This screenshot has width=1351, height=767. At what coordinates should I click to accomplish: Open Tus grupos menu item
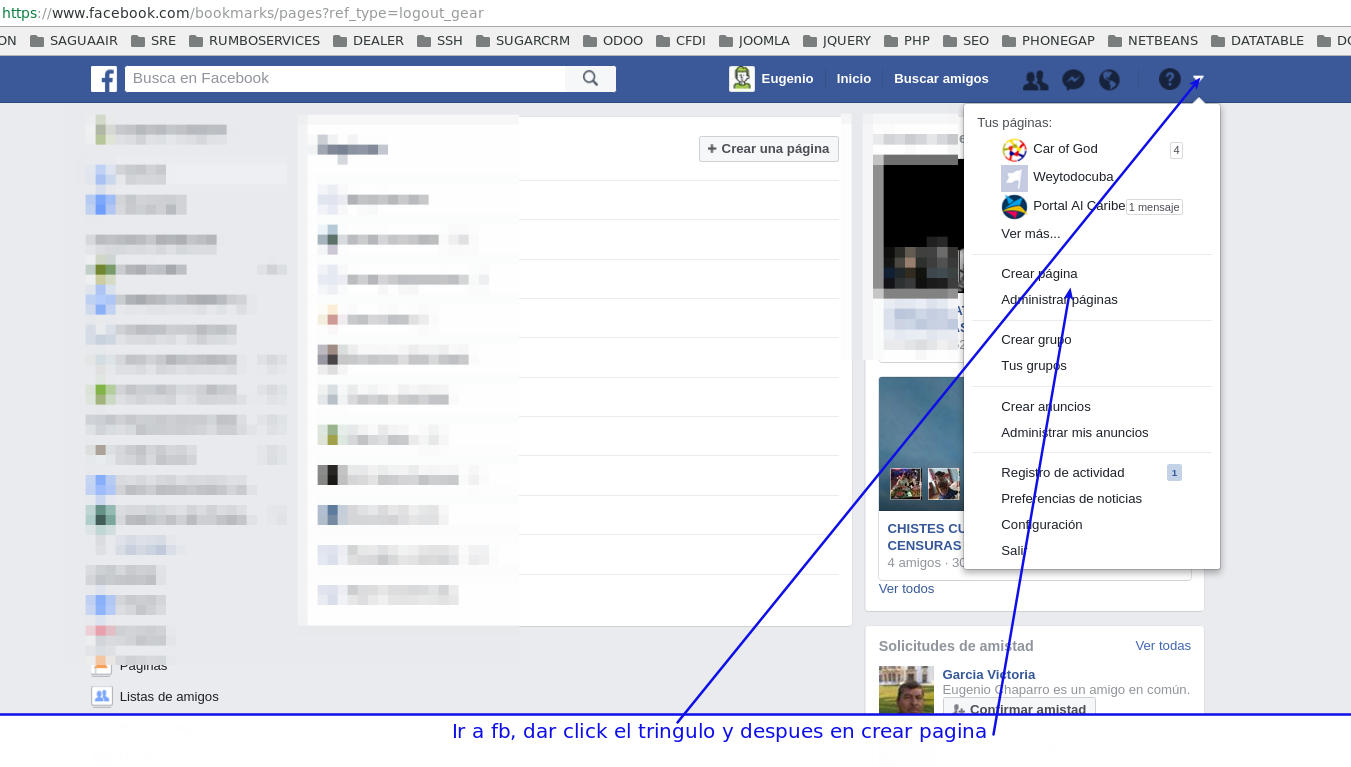[1034, 366]
